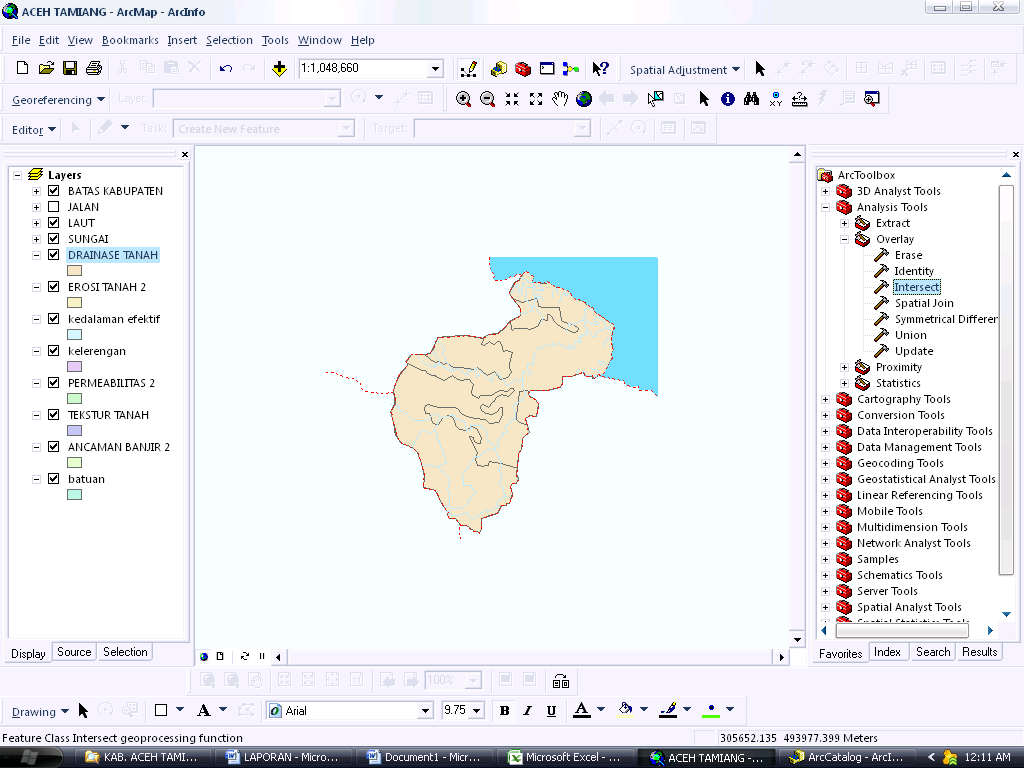Uncheck the SUNGAI layer
Image resolution: width=1024 pixels, height=768 pixels.
coord(54,239)
